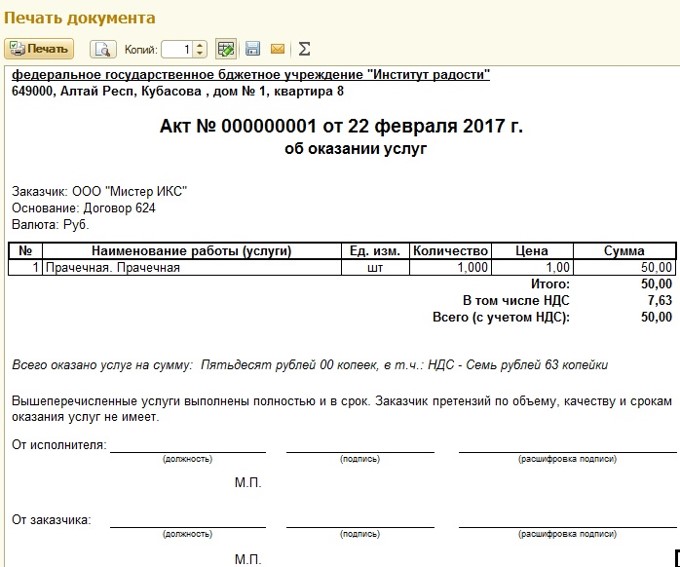
Task: Decrease copies count with down arrow
Action: pos(200,53)
